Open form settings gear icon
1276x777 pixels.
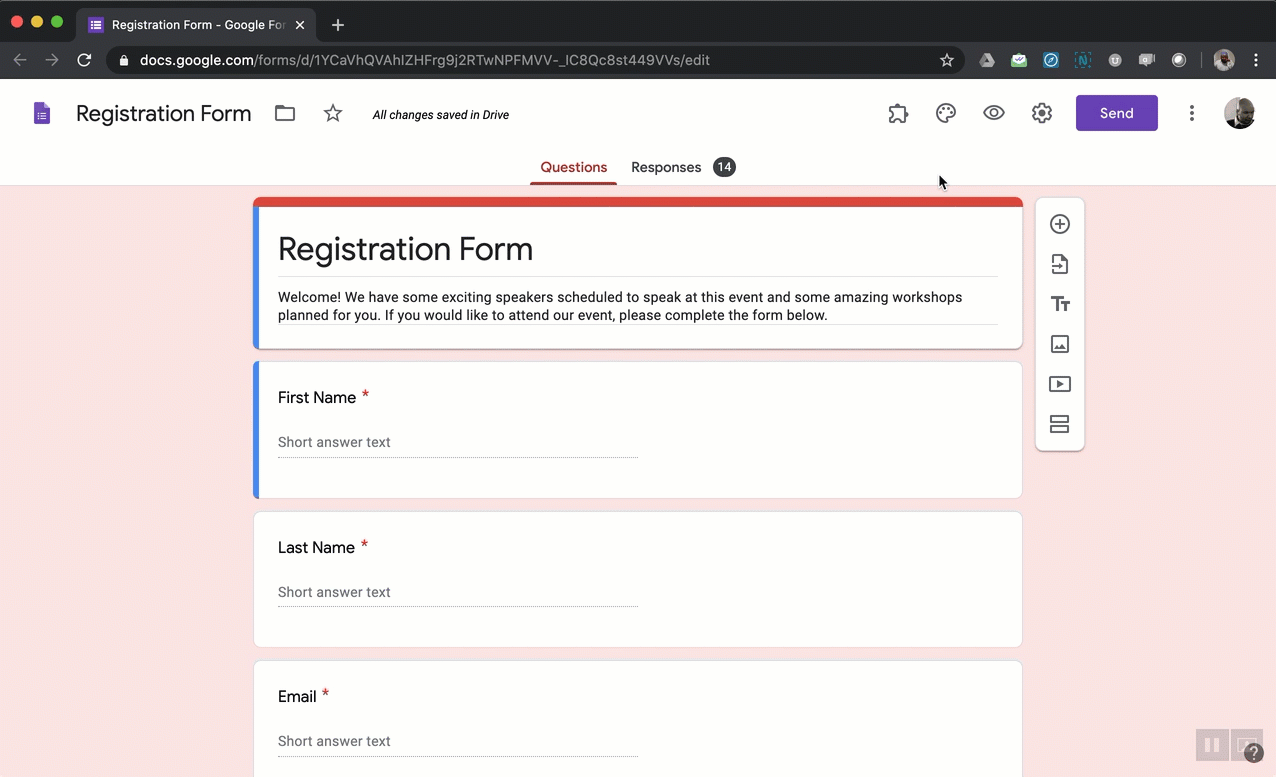[1042, 114]
